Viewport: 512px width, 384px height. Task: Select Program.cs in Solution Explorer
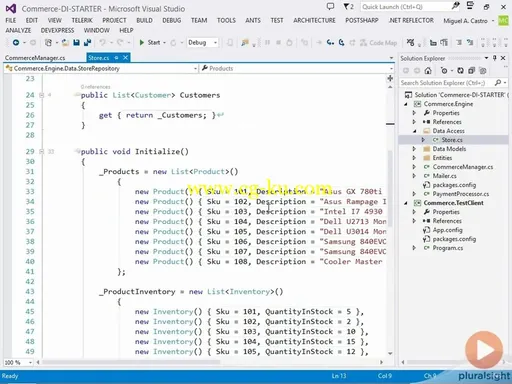[448, 248]
